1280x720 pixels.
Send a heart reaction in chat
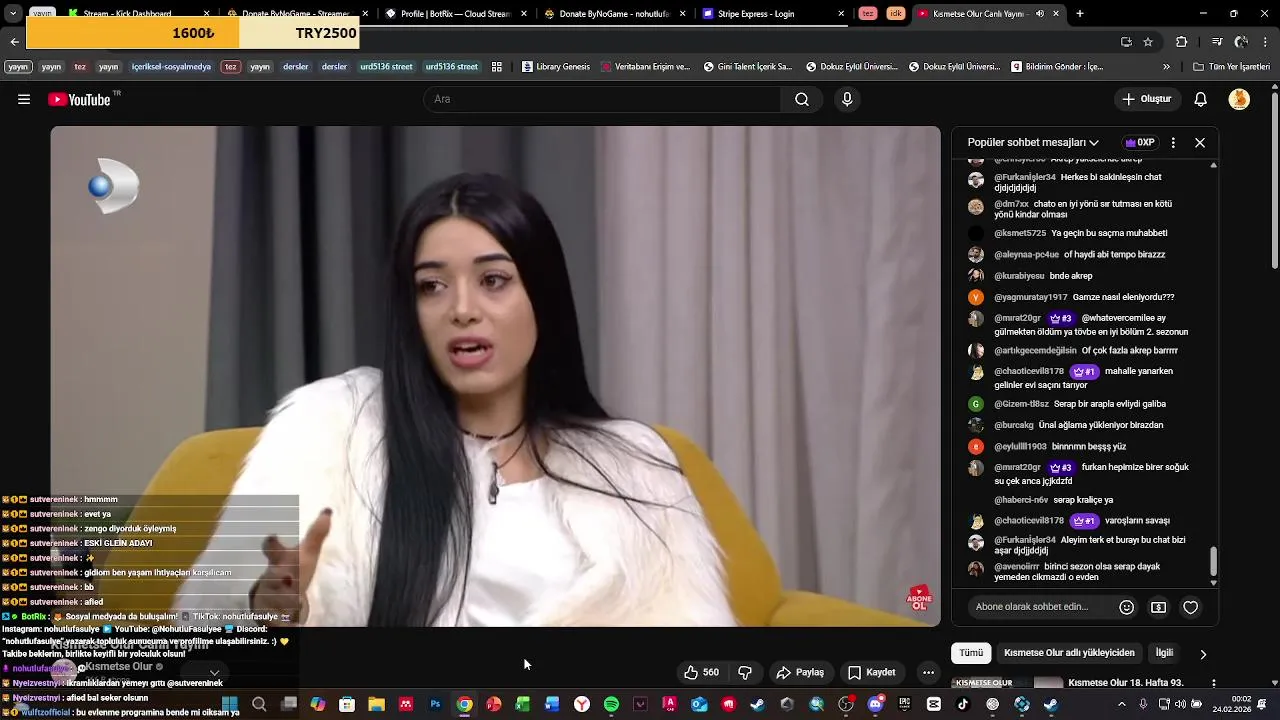(1190, 607)
